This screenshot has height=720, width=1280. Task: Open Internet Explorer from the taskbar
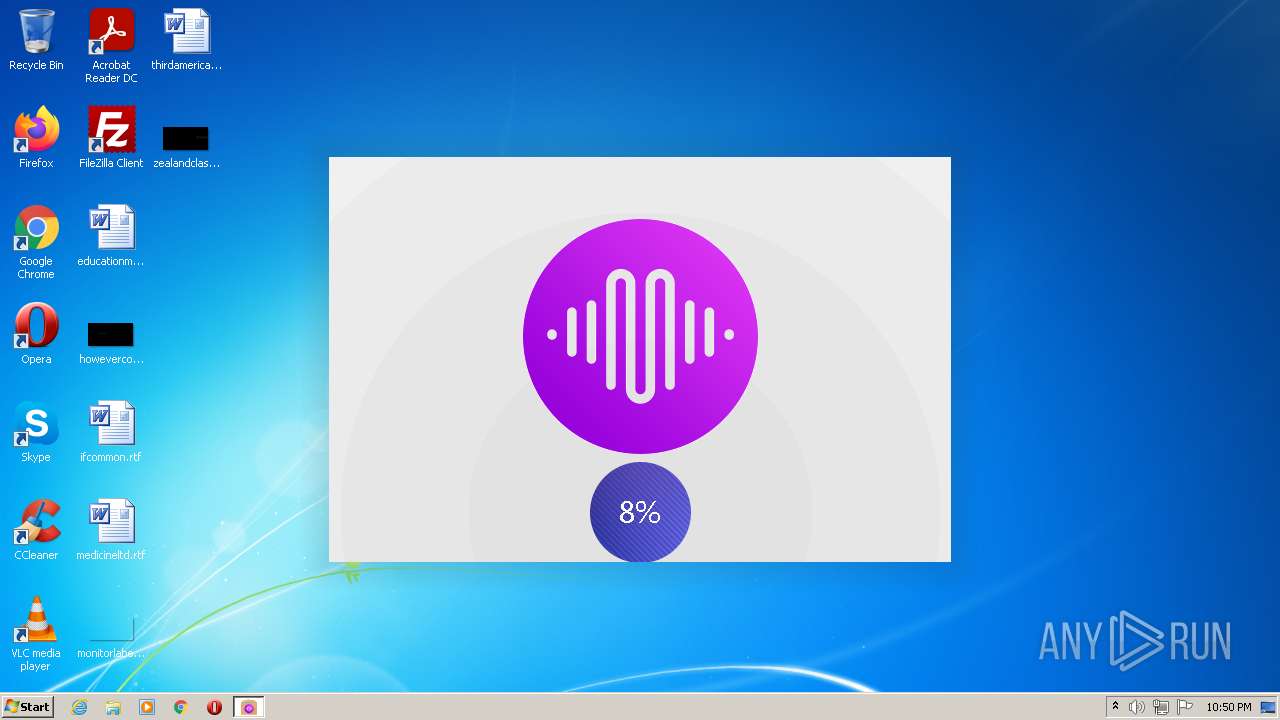[x=79, y=707]
